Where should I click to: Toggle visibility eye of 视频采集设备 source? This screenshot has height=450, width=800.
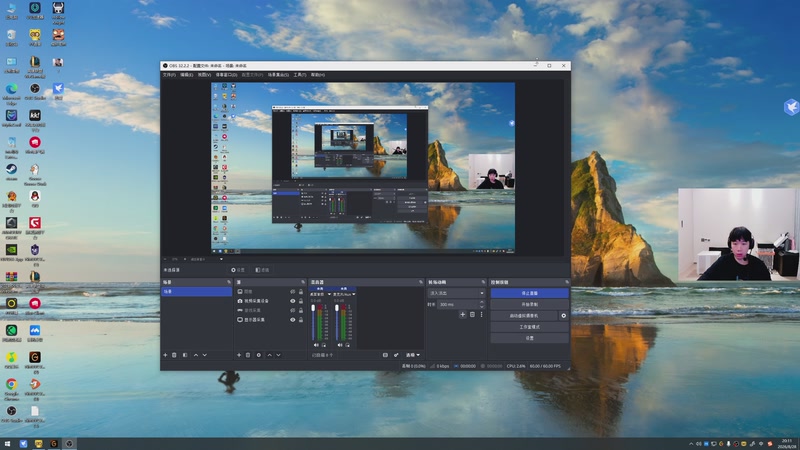(292, 301)
